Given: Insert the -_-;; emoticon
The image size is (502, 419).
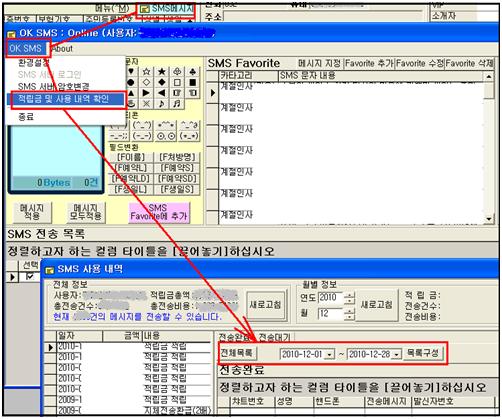Looking at the screenshot, I should 119,136.
